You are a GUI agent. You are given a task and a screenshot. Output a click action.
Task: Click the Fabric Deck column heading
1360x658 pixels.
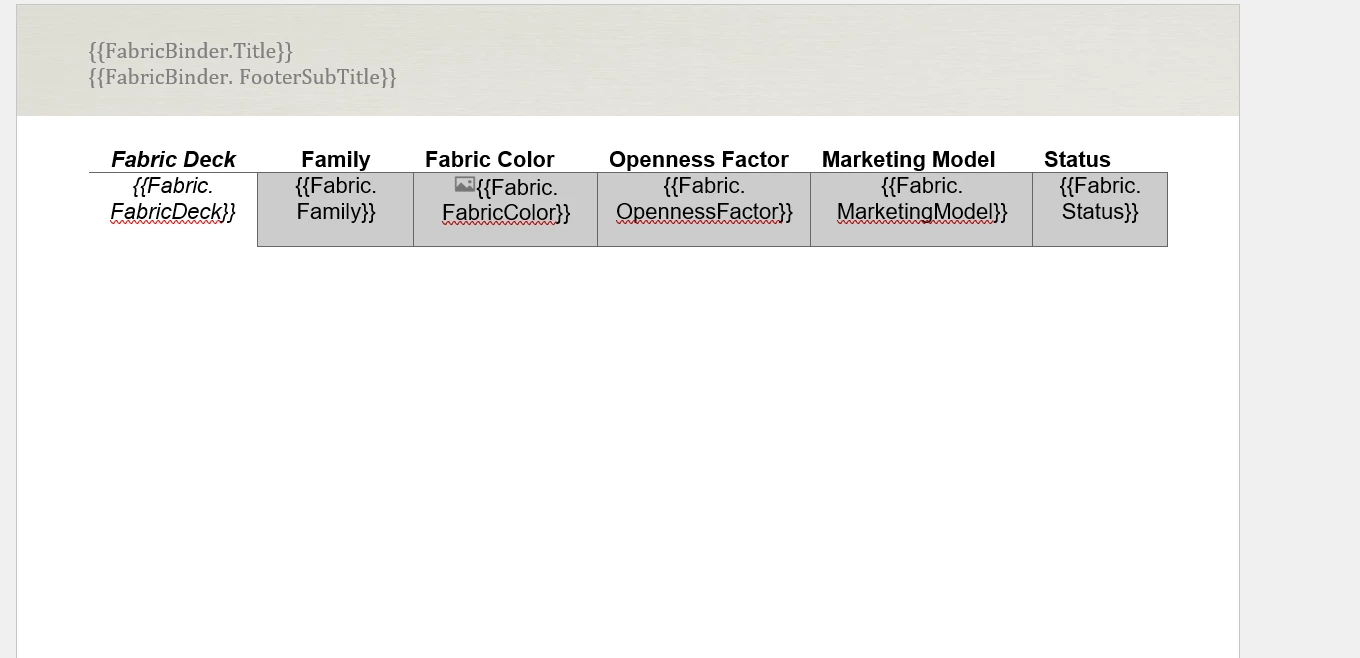point(173,160)
